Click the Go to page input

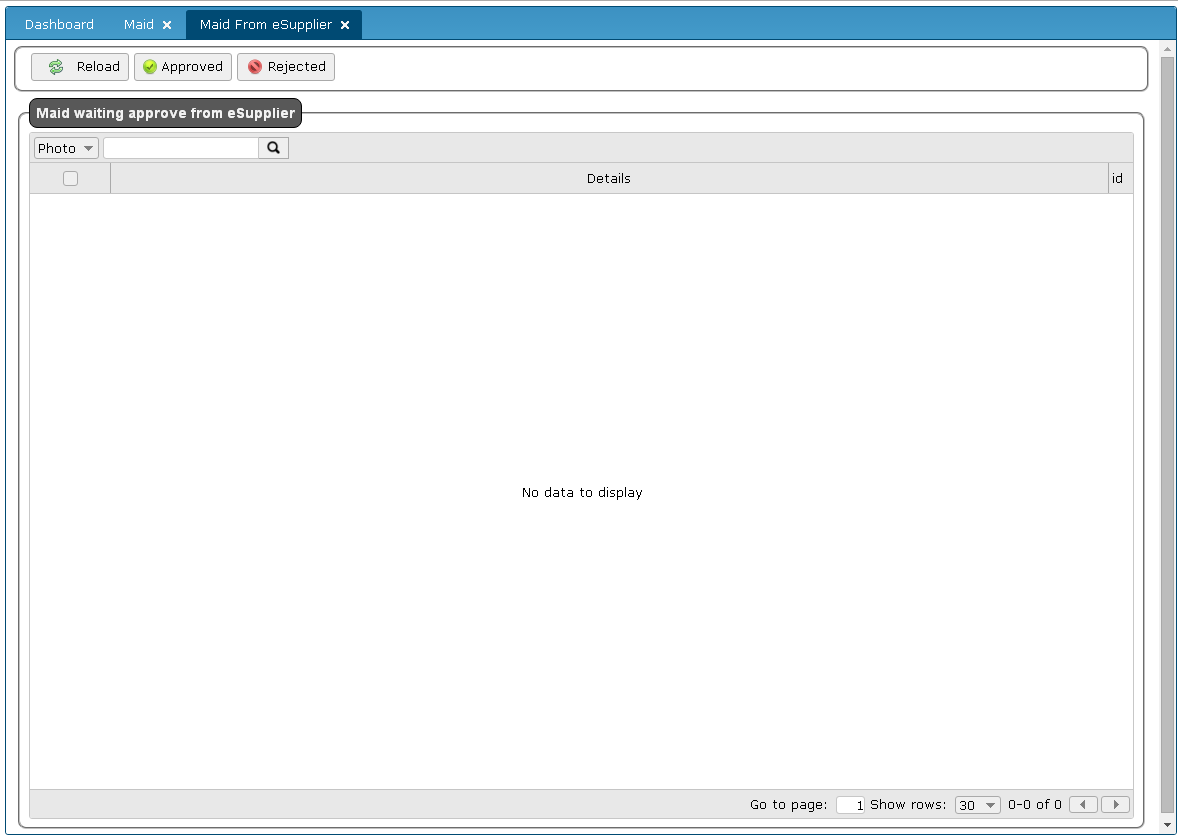tap(850, 805)
